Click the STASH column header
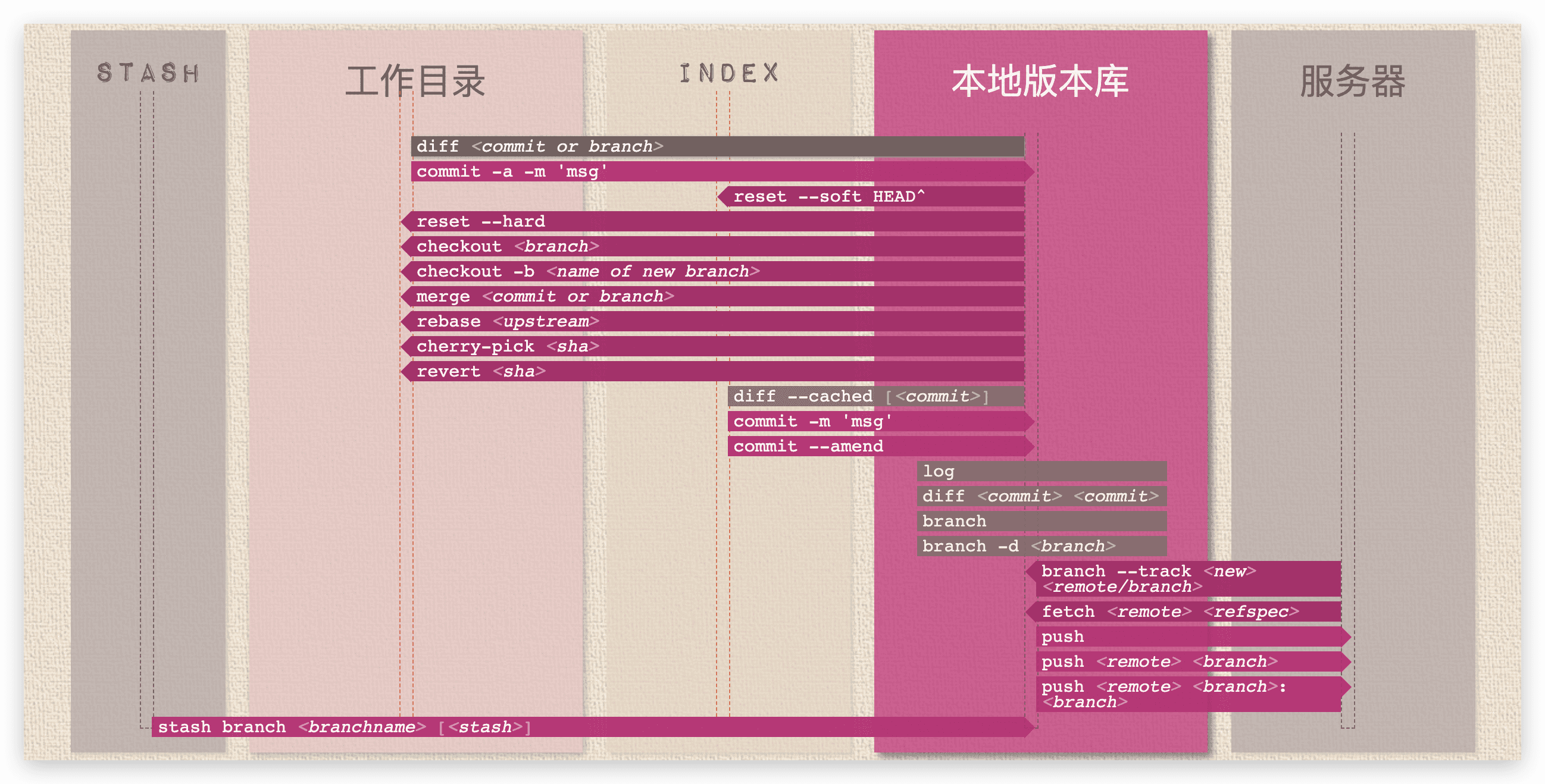The image size is (1545, 784). click(x=148, y=73)
